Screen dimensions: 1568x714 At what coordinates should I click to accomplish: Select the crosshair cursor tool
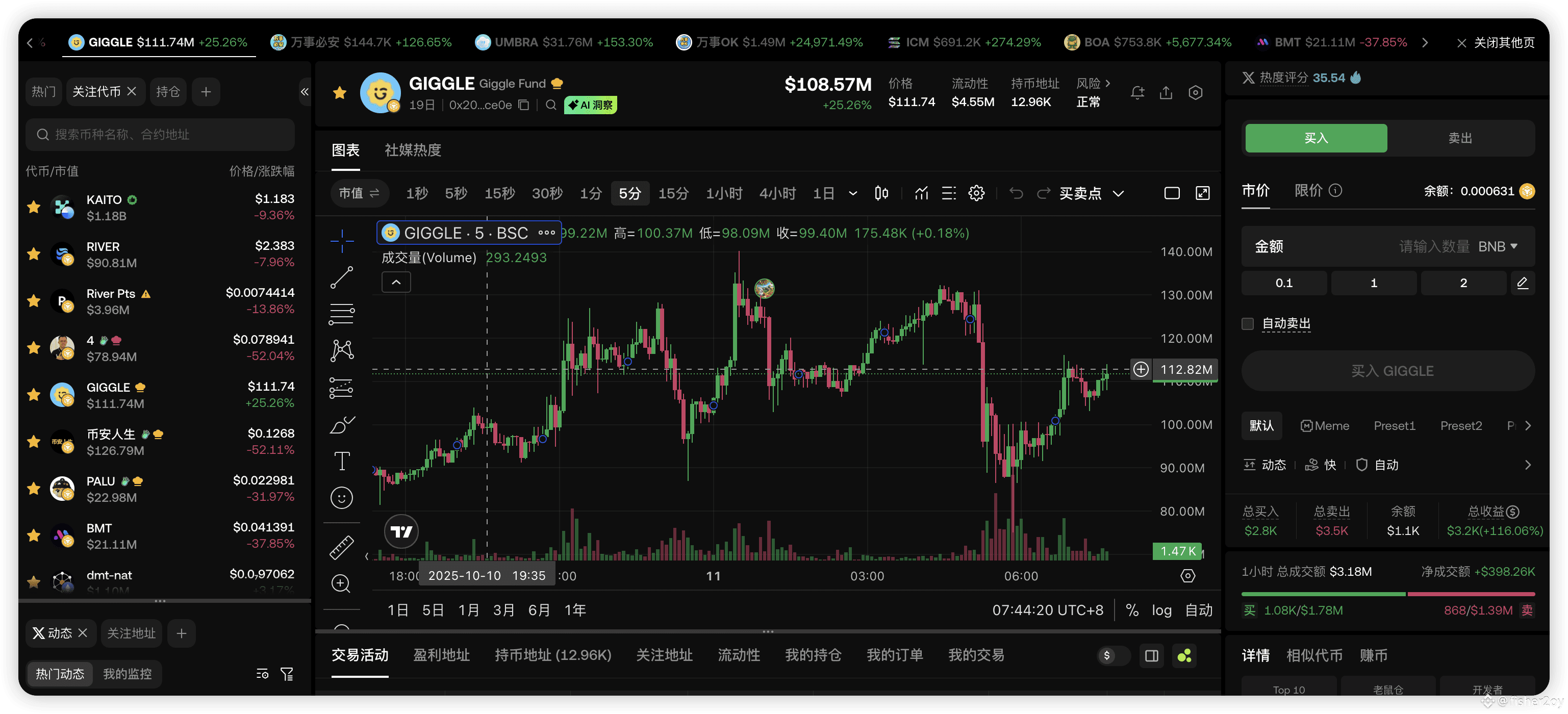point(341,240)
